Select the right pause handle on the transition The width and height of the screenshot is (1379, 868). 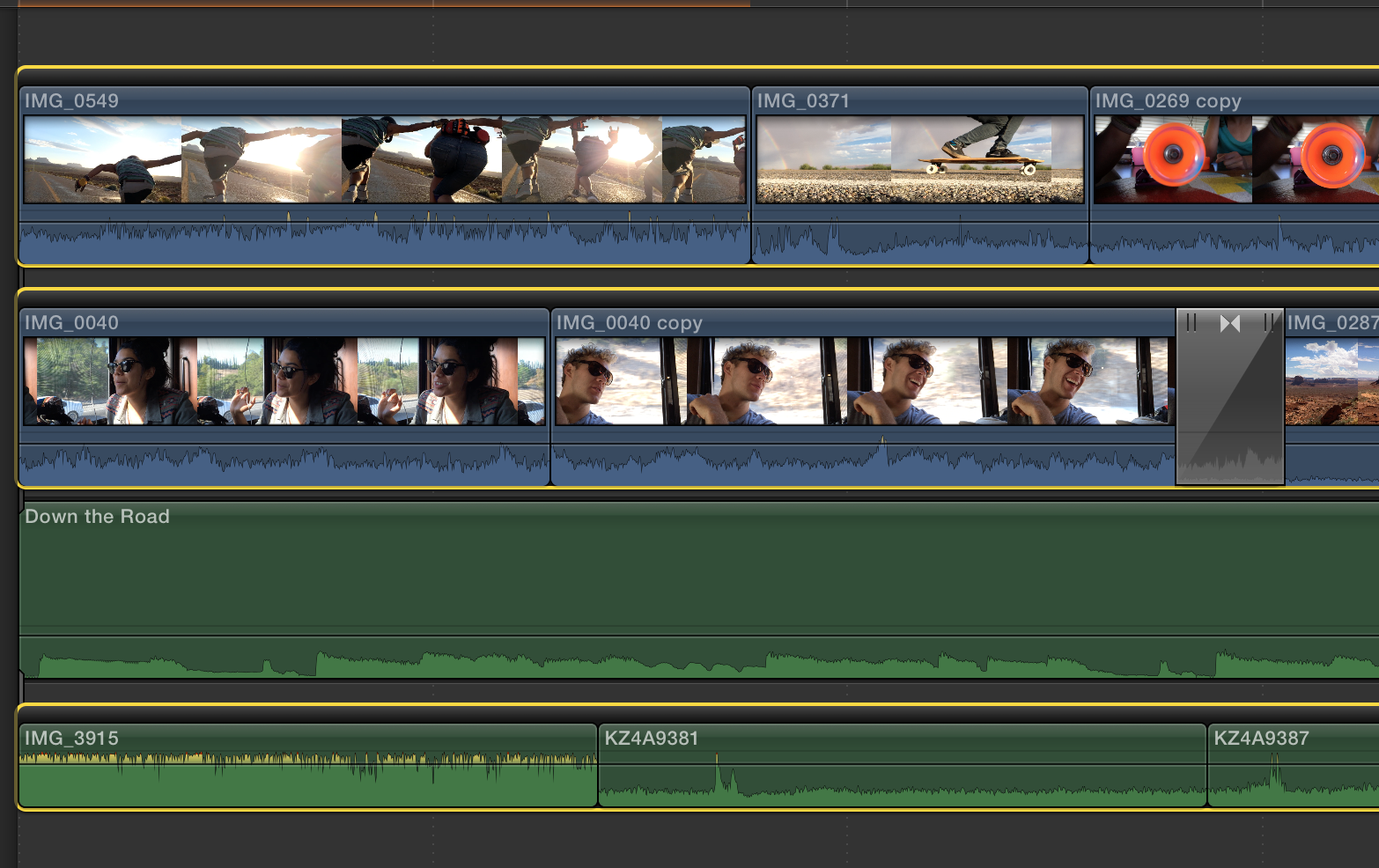point(1268,323)
